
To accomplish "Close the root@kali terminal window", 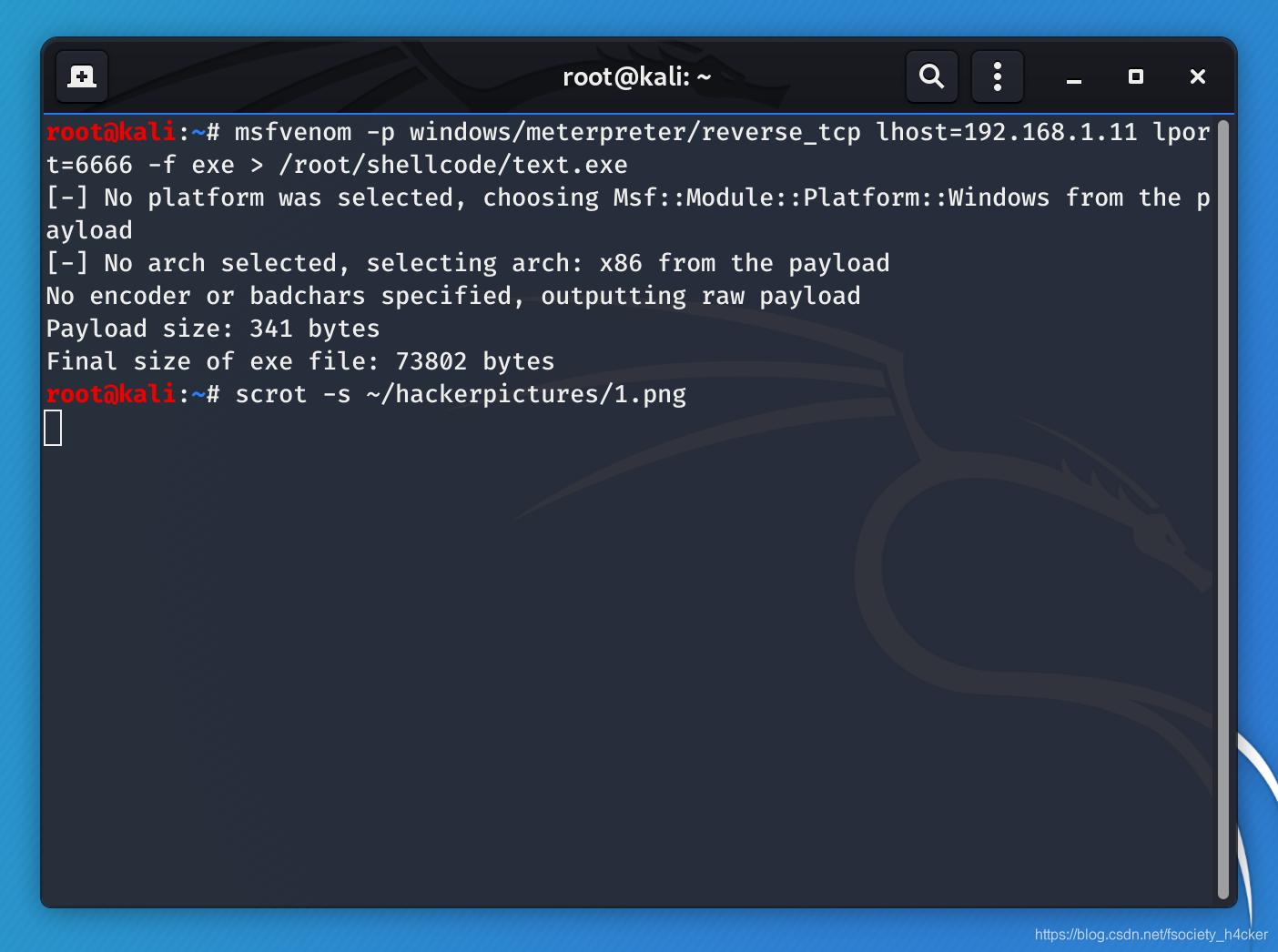I will point(1198,76).
